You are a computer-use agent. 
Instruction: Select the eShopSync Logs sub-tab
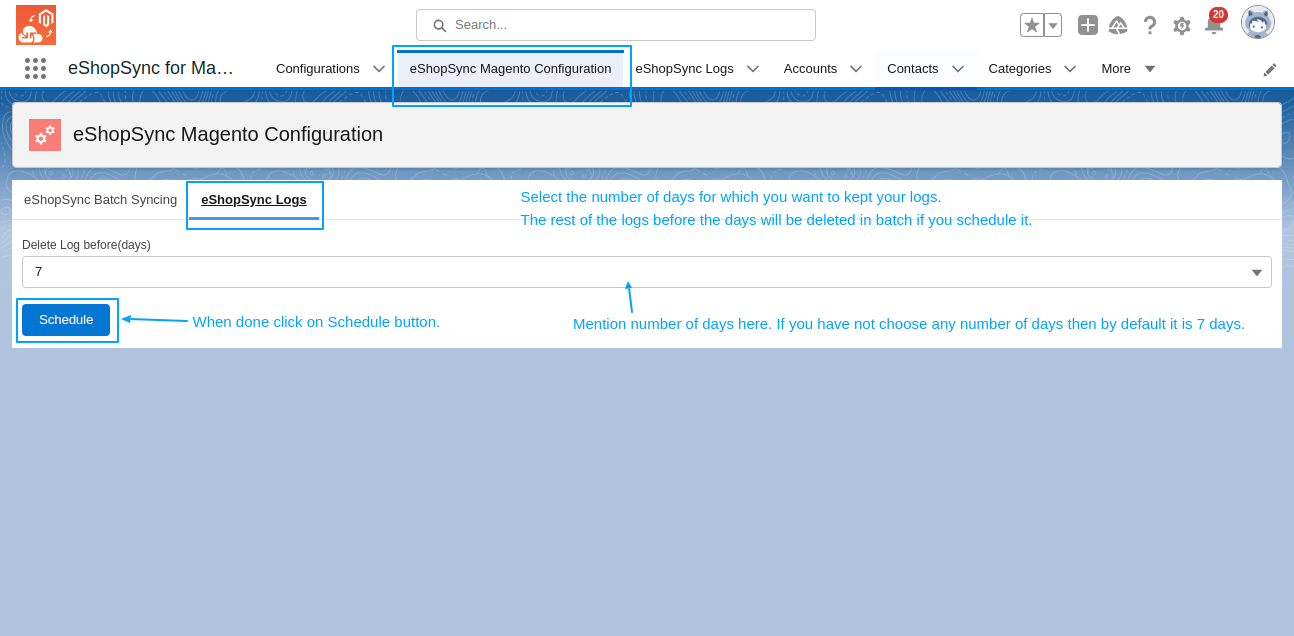point(254,199)
